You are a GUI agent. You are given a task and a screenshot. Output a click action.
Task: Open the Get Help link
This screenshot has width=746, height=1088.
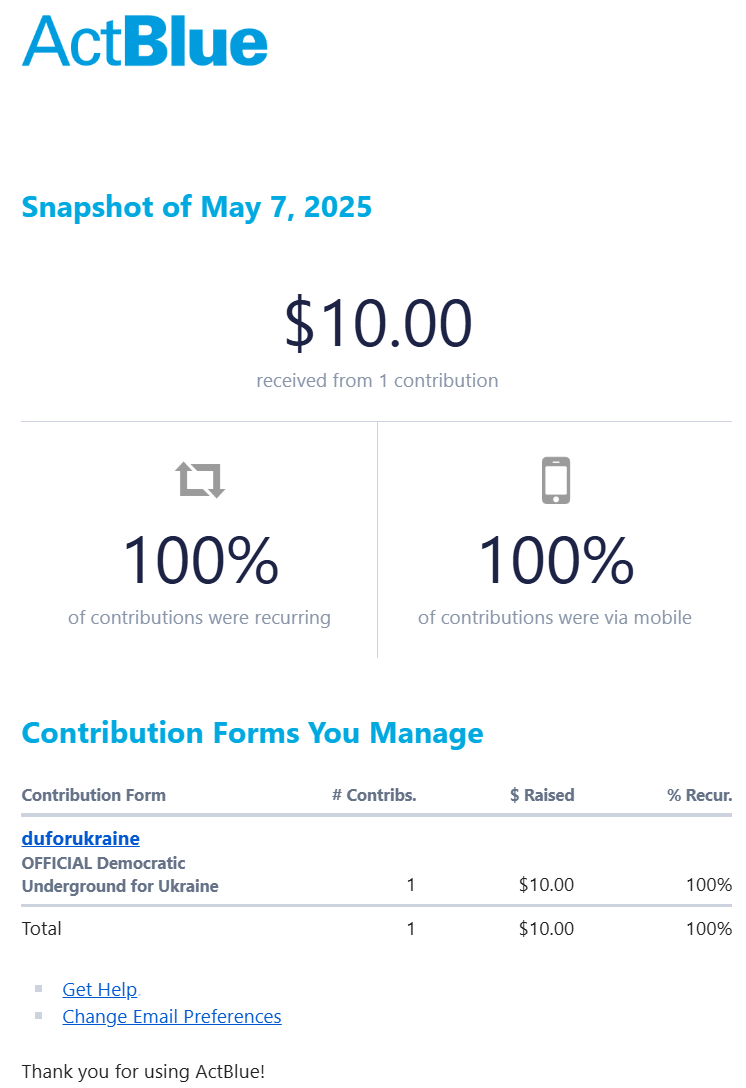click(x=99, y=989)
